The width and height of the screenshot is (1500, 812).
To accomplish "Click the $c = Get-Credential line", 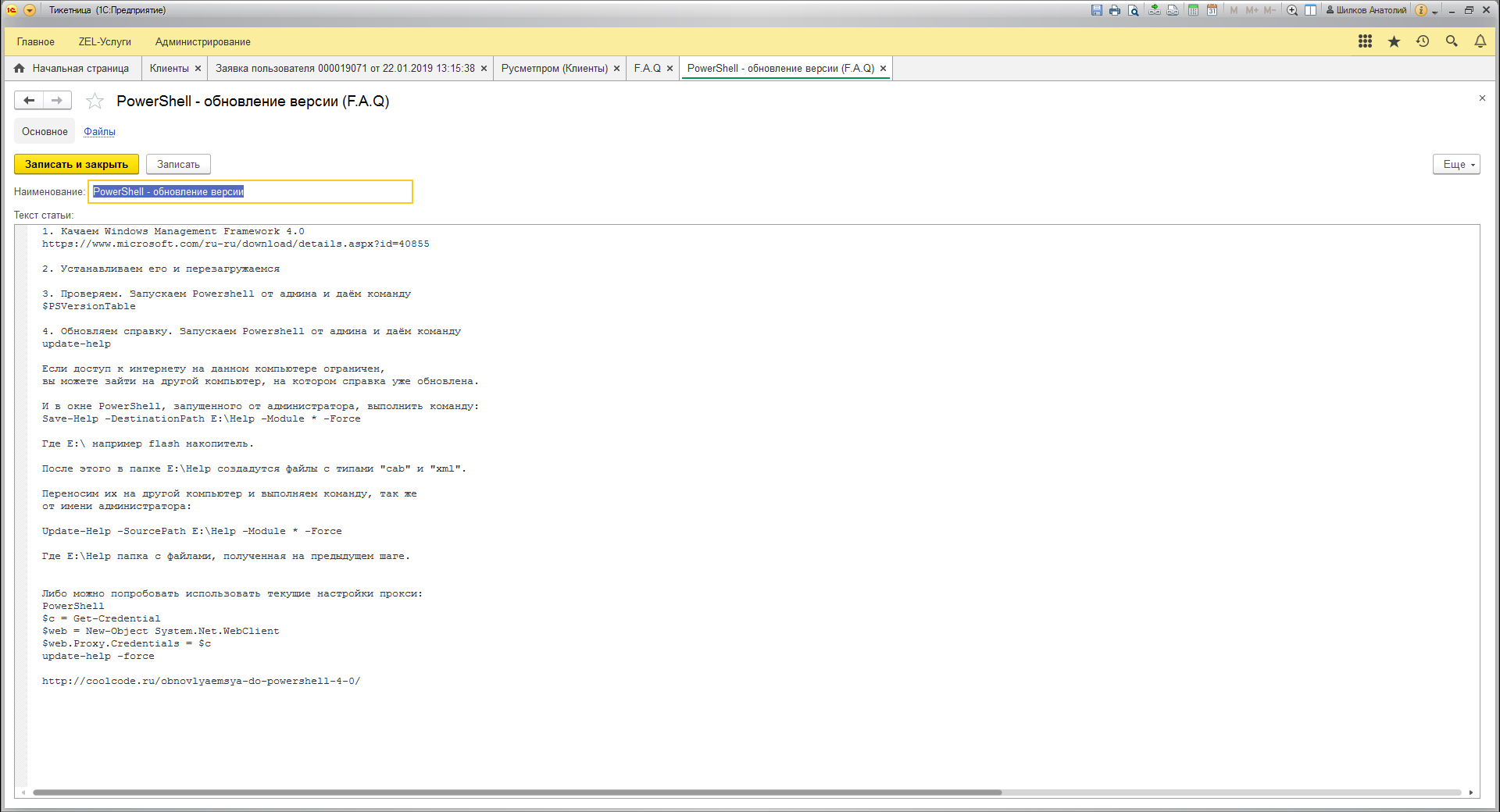I will (x=102, y=618).
